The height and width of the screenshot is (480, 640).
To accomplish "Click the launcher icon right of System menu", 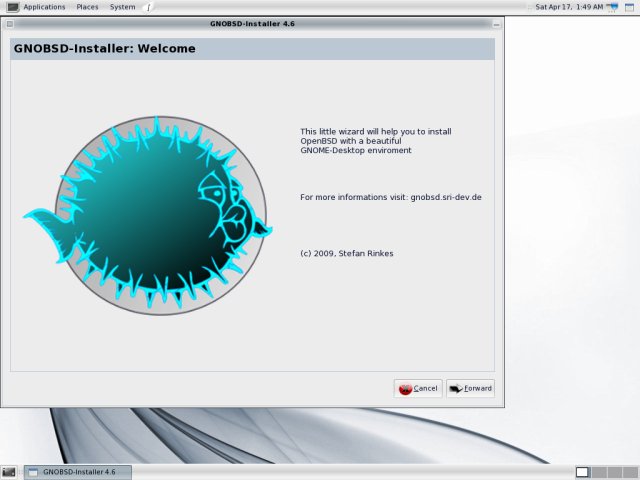I will tap(149, 7).
